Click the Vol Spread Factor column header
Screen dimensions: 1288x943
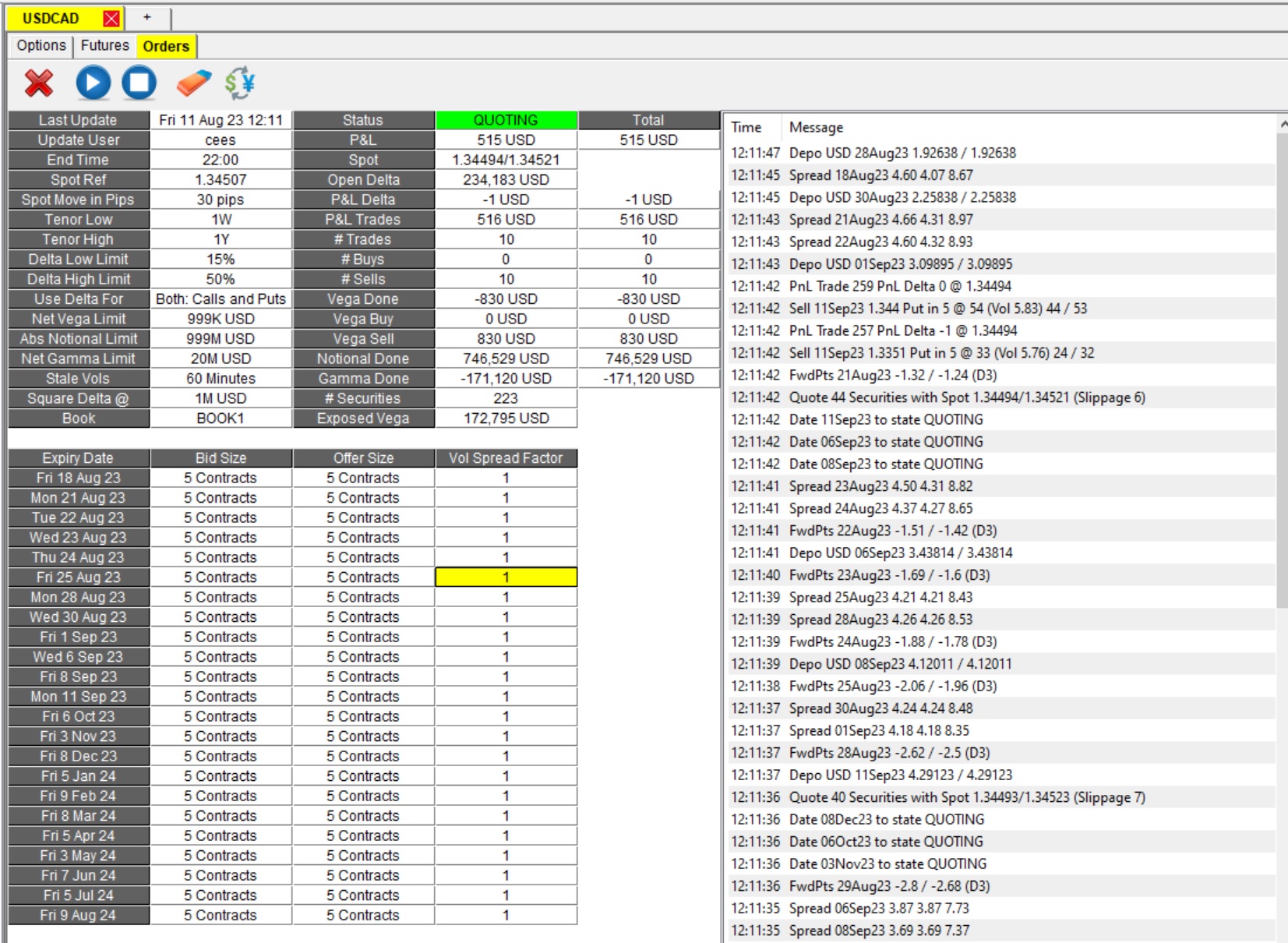(x=506, y=458)
